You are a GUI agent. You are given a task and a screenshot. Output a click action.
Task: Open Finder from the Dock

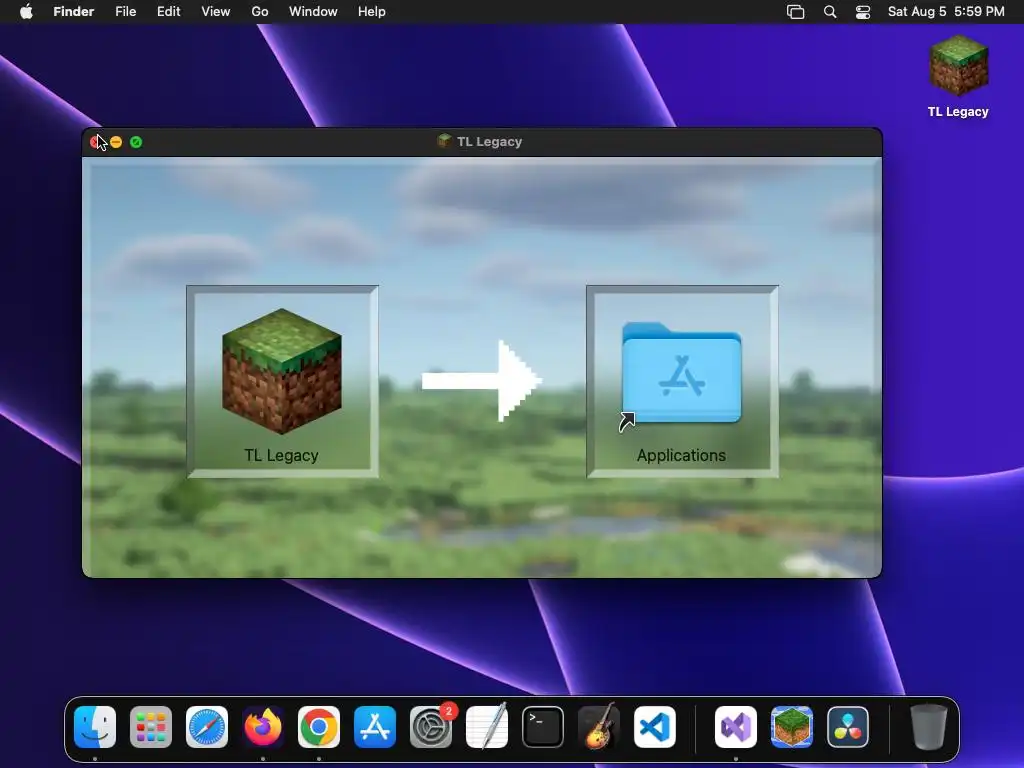pos(95,727)
